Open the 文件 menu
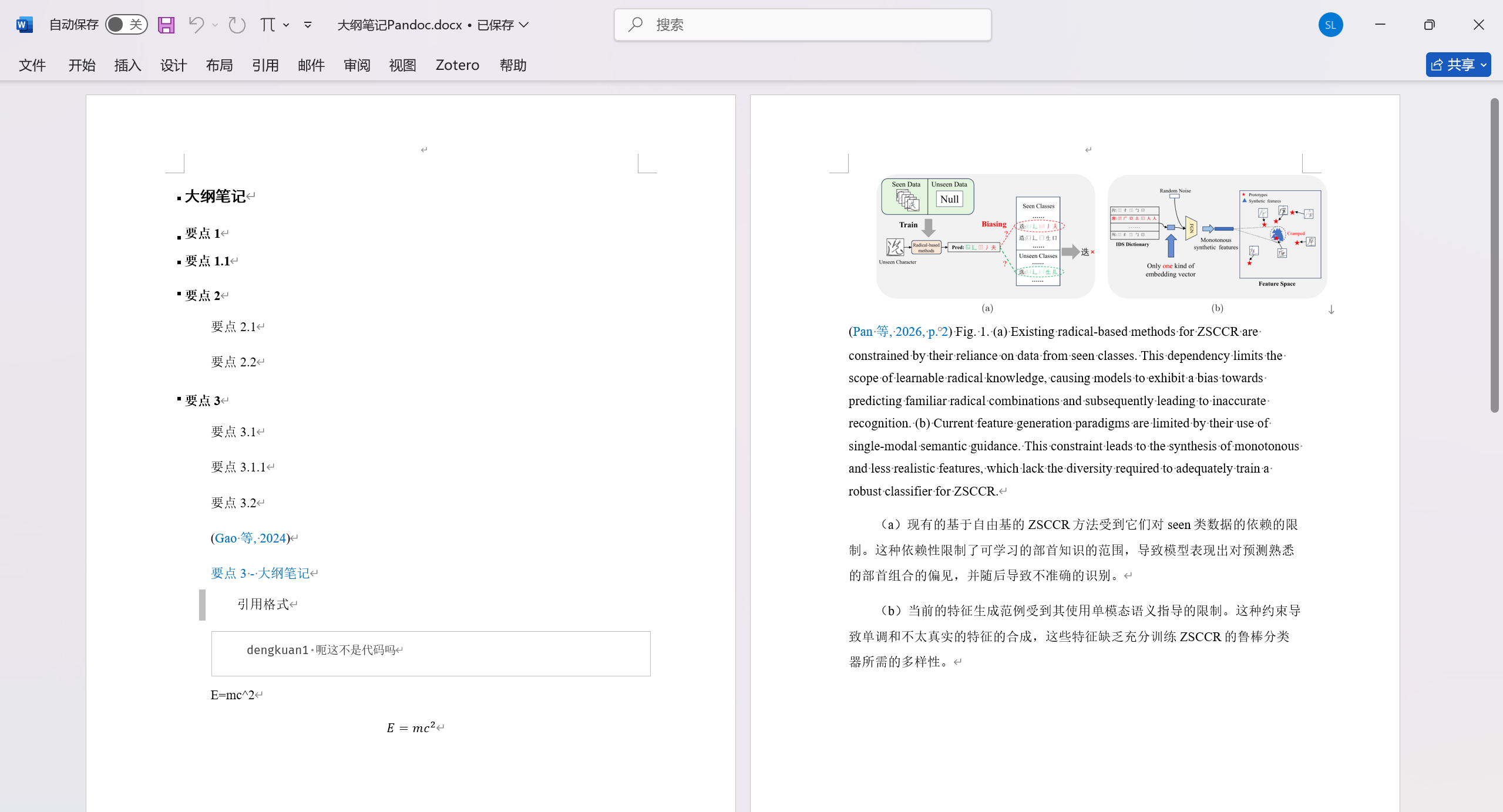1503x812 pixels. tap(32, 65)
